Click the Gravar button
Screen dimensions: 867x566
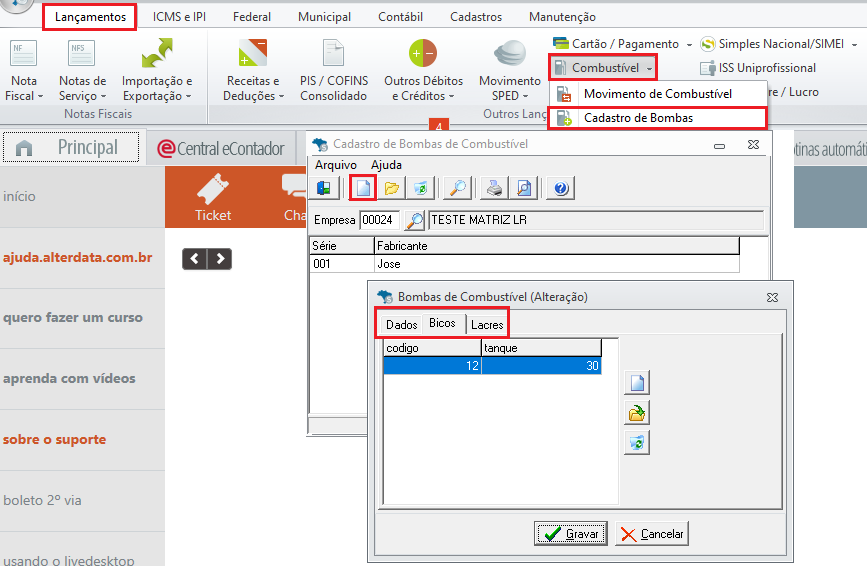[x=571, y=534]
